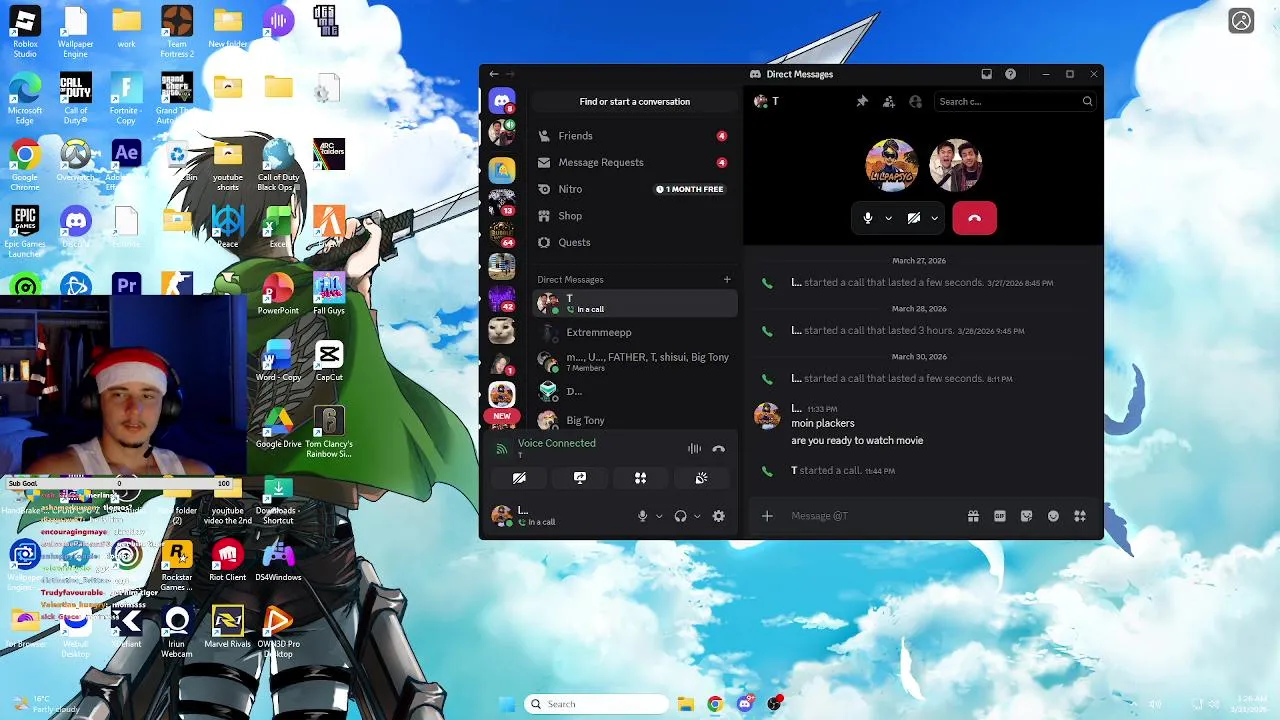Open the 7 Members group DM
This screenshot has width=1280, height=720.
click(633, 362)
